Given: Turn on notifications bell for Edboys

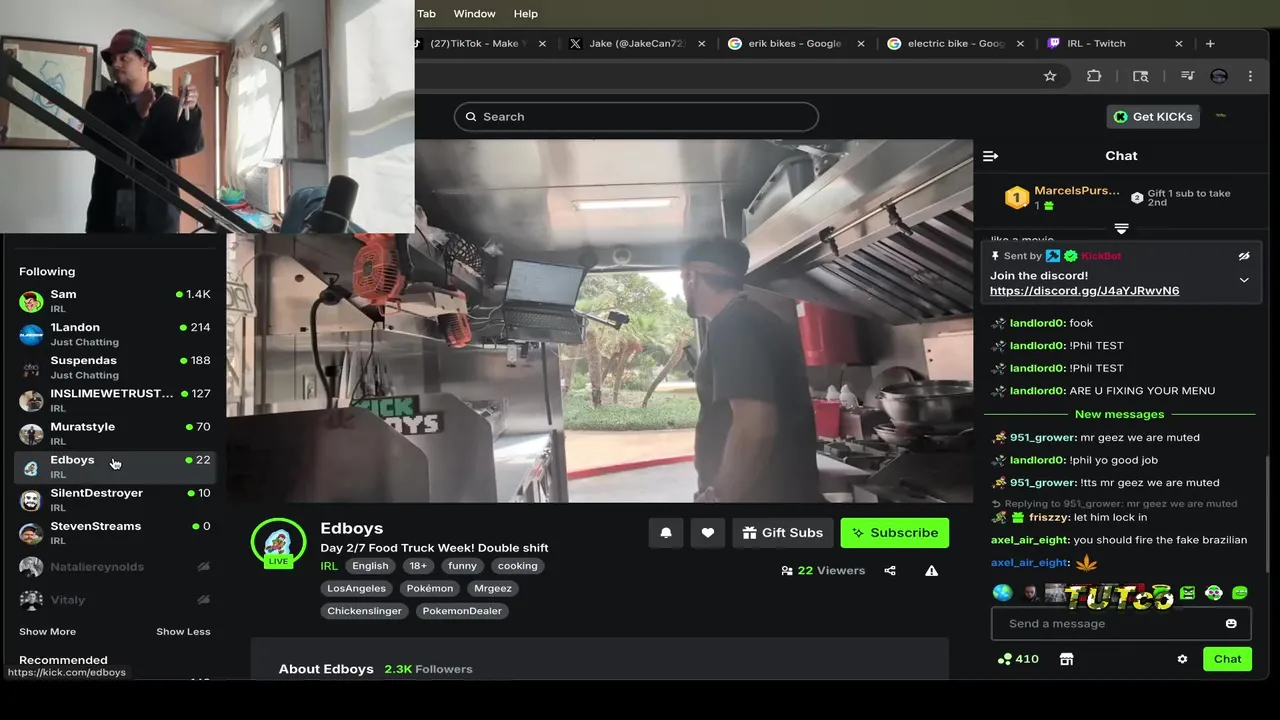Looking at the screenshot, I should (666, 533).
